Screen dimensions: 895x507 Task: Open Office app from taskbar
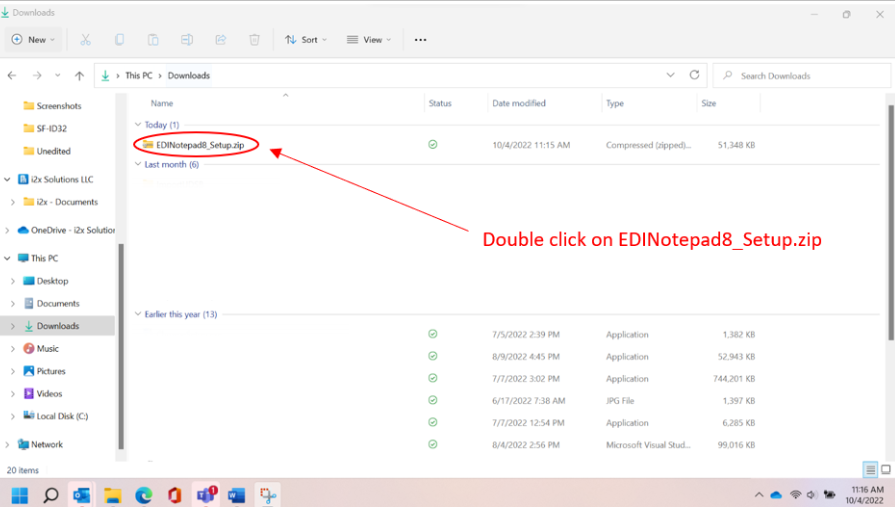(x=175, y=495)
